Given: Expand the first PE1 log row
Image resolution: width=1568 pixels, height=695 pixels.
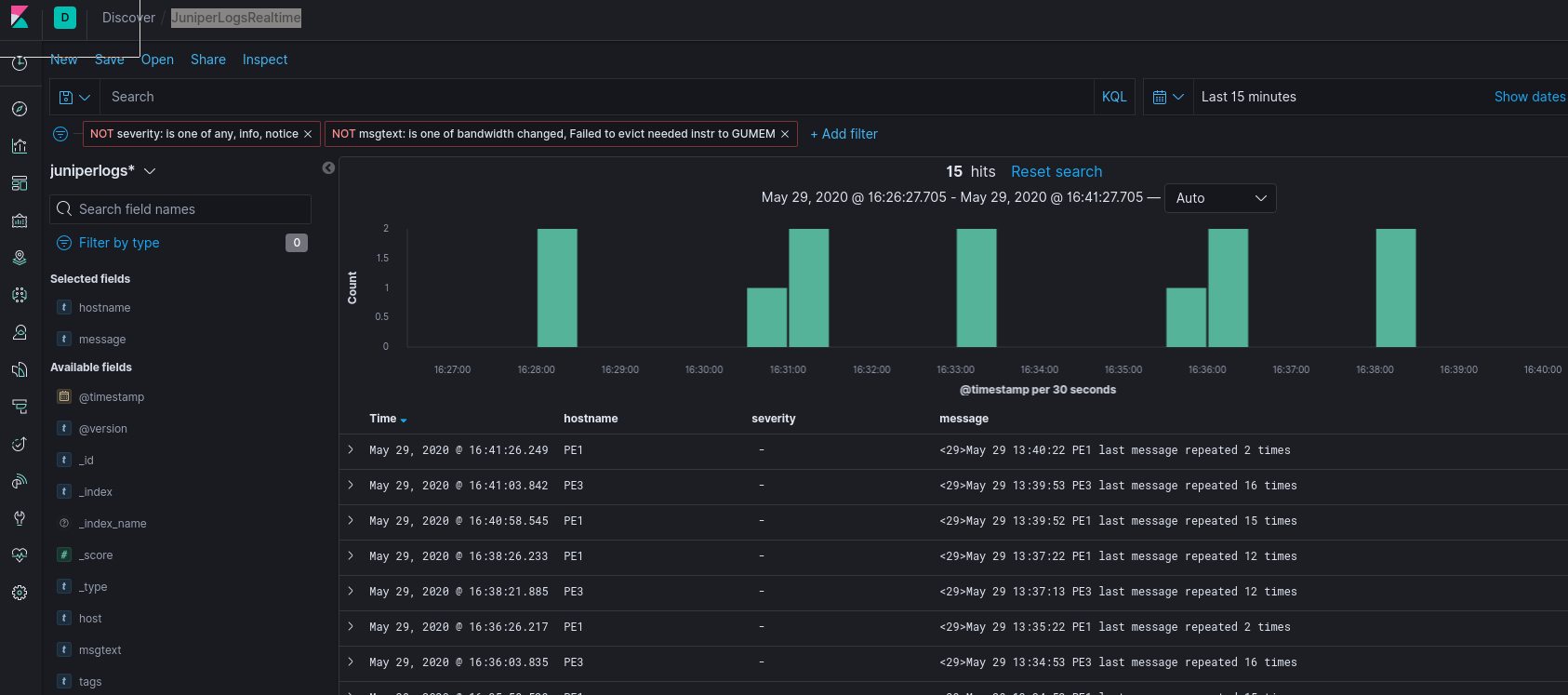Looking at the screenshot, I should [x=351, y=449].
